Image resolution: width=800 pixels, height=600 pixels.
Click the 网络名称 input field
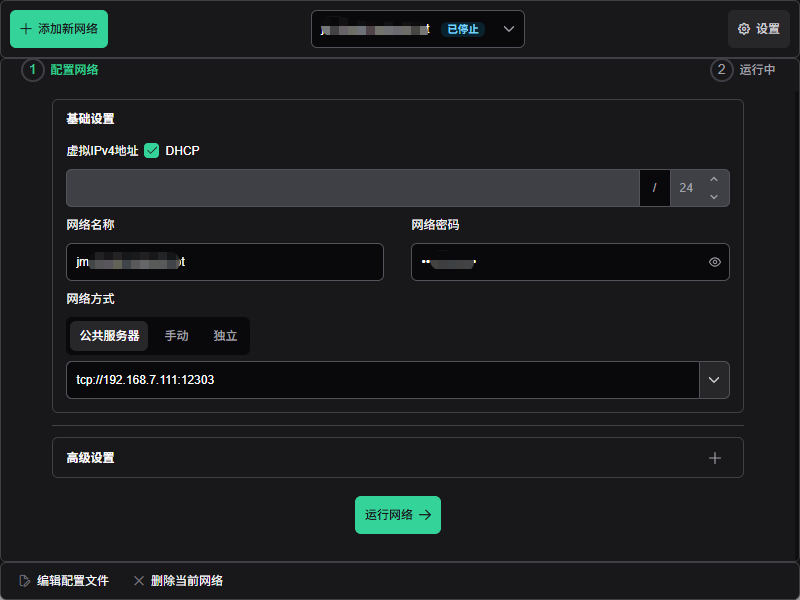click(x=225, y=262)
